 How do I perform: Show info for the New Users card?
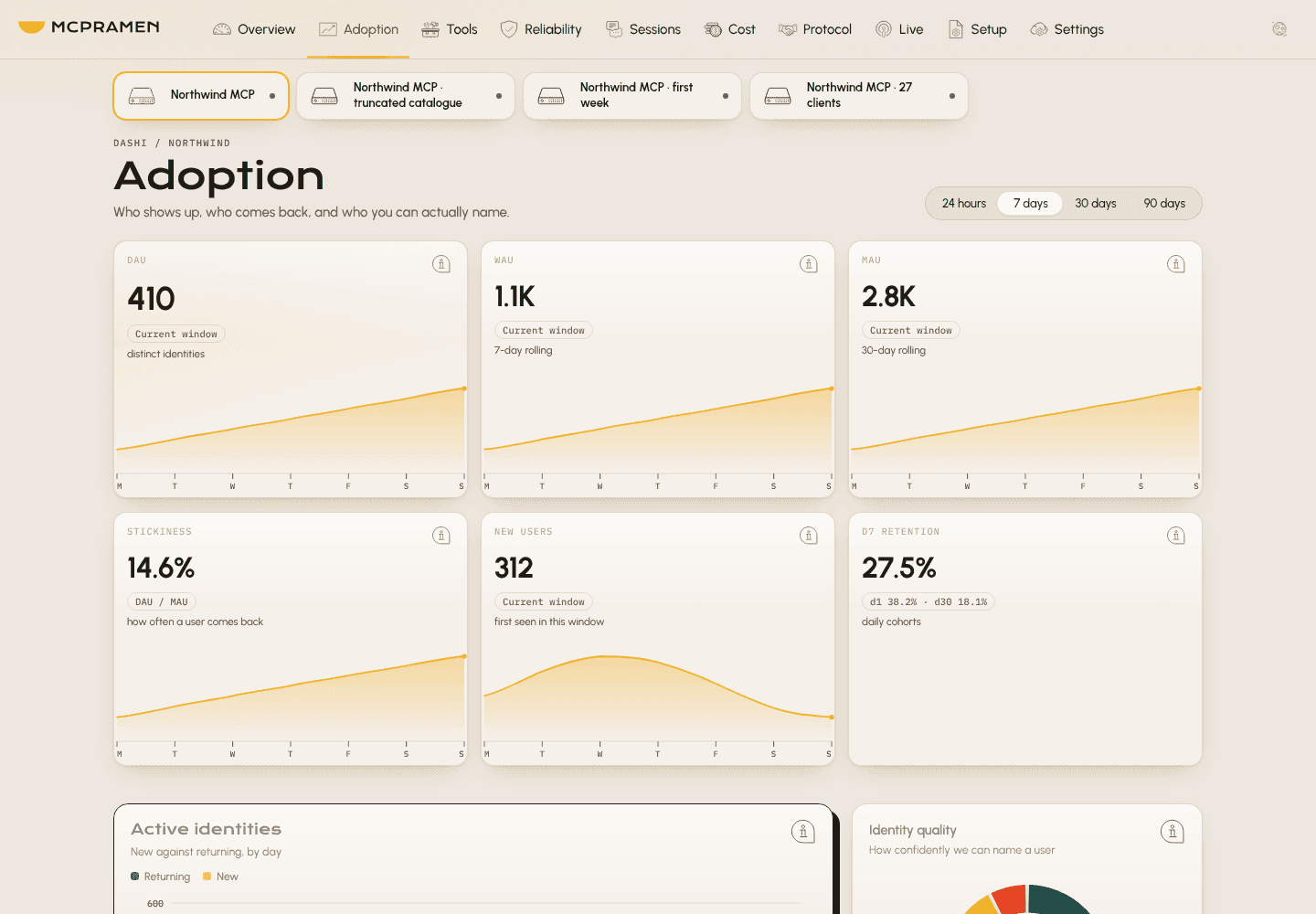[x=809, y=536]
